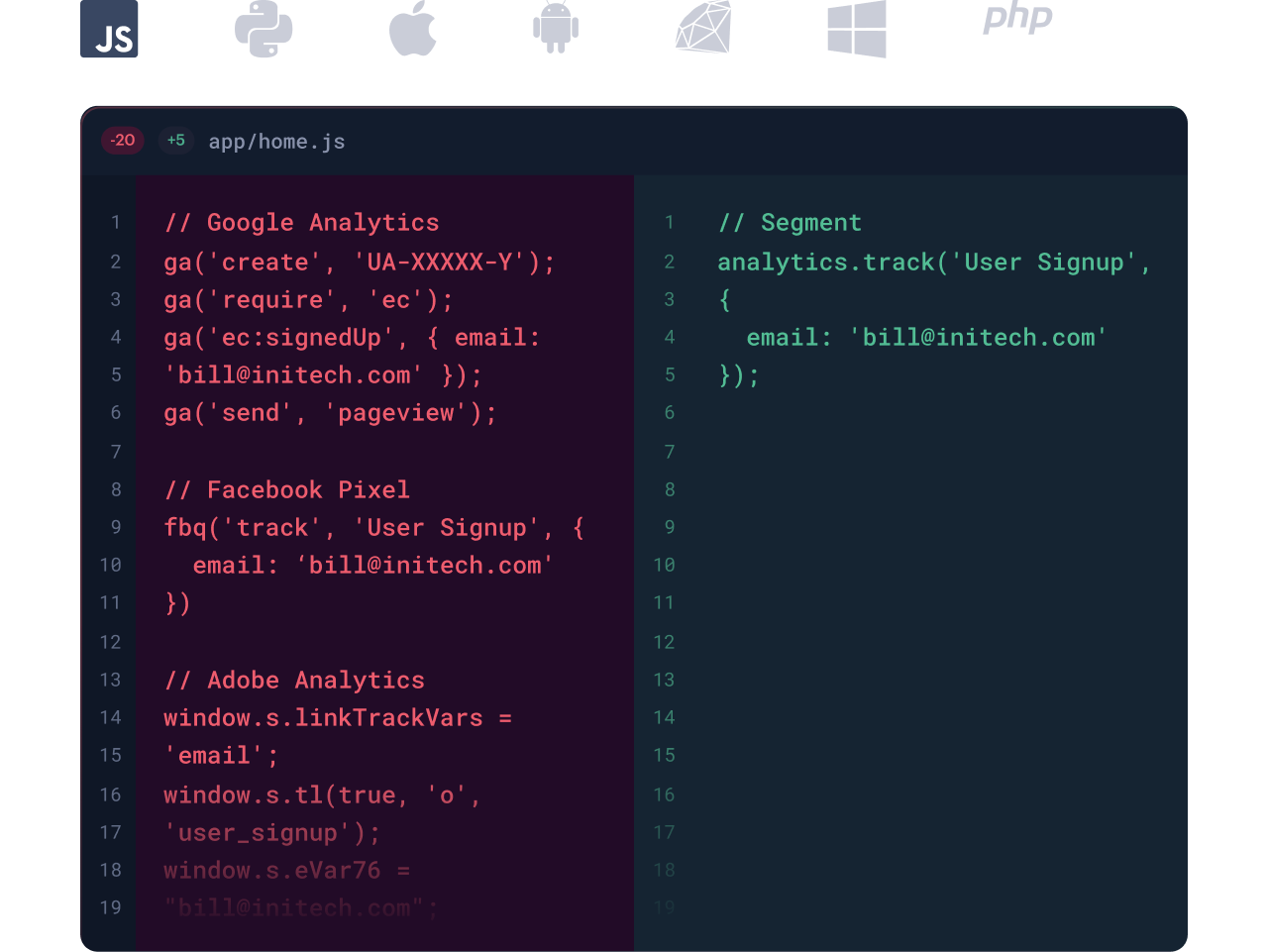The width and height of the screenshot is (1268, 952).
Task: Switch to the Python language icon
Action: click(264, 29)
